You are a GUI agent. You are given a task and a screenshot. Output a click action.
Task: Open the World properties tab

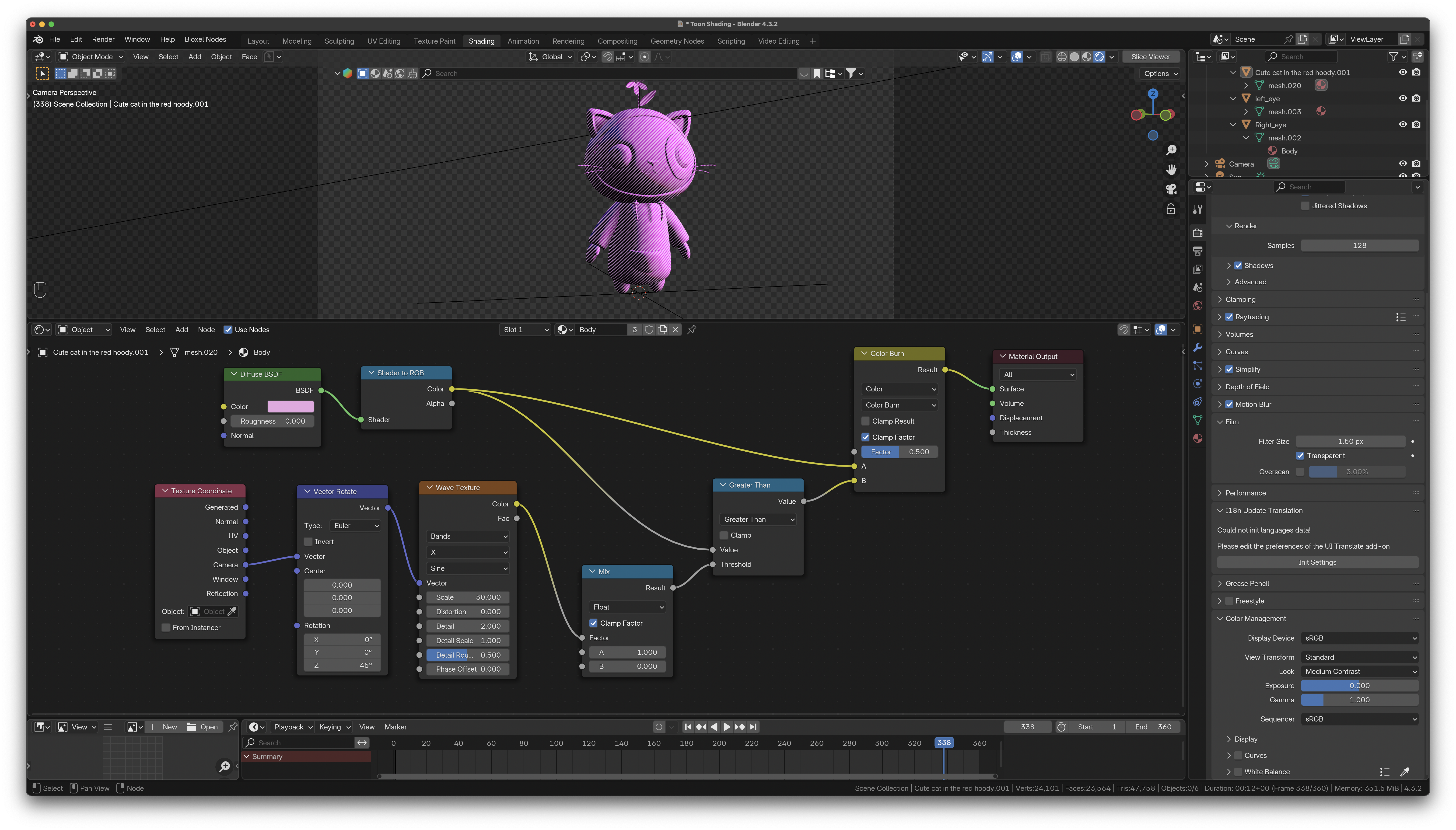tap(1198, 306)
